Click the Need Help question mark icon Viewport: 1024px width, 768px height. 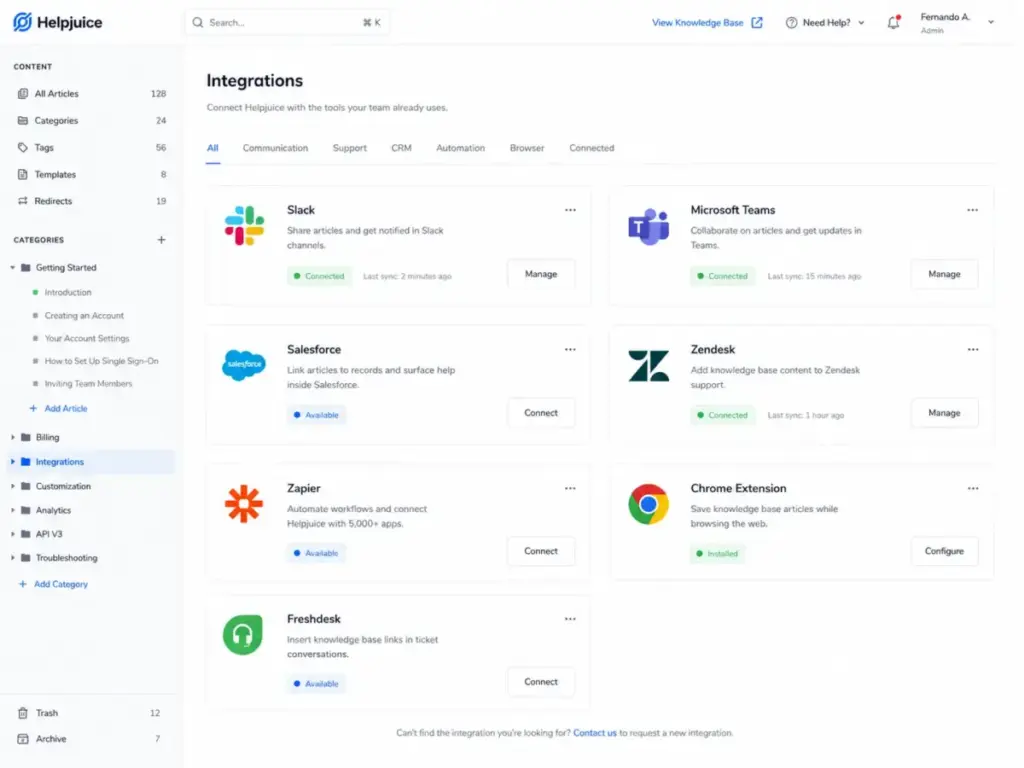(792, 23)
